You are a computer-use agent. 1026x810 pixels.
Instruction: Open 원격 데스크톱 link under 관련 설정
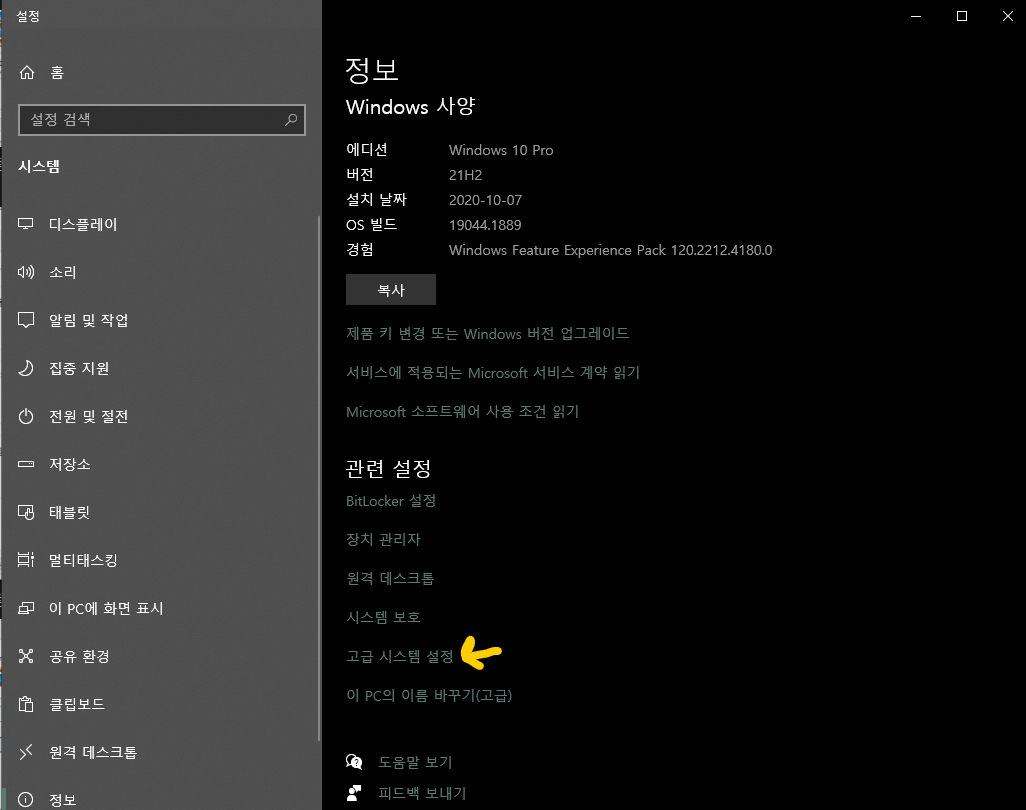click(x=390, y=578)
